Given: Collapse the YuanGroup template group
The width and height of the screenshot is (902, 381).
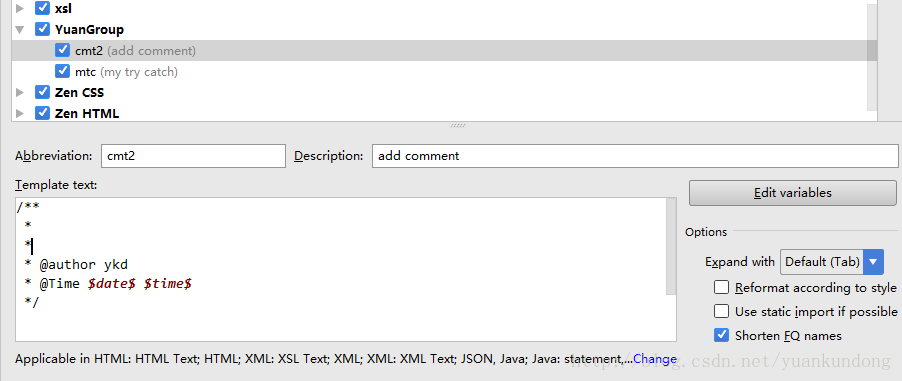Looking at the screenshot, I should click(x=20, y=29).
